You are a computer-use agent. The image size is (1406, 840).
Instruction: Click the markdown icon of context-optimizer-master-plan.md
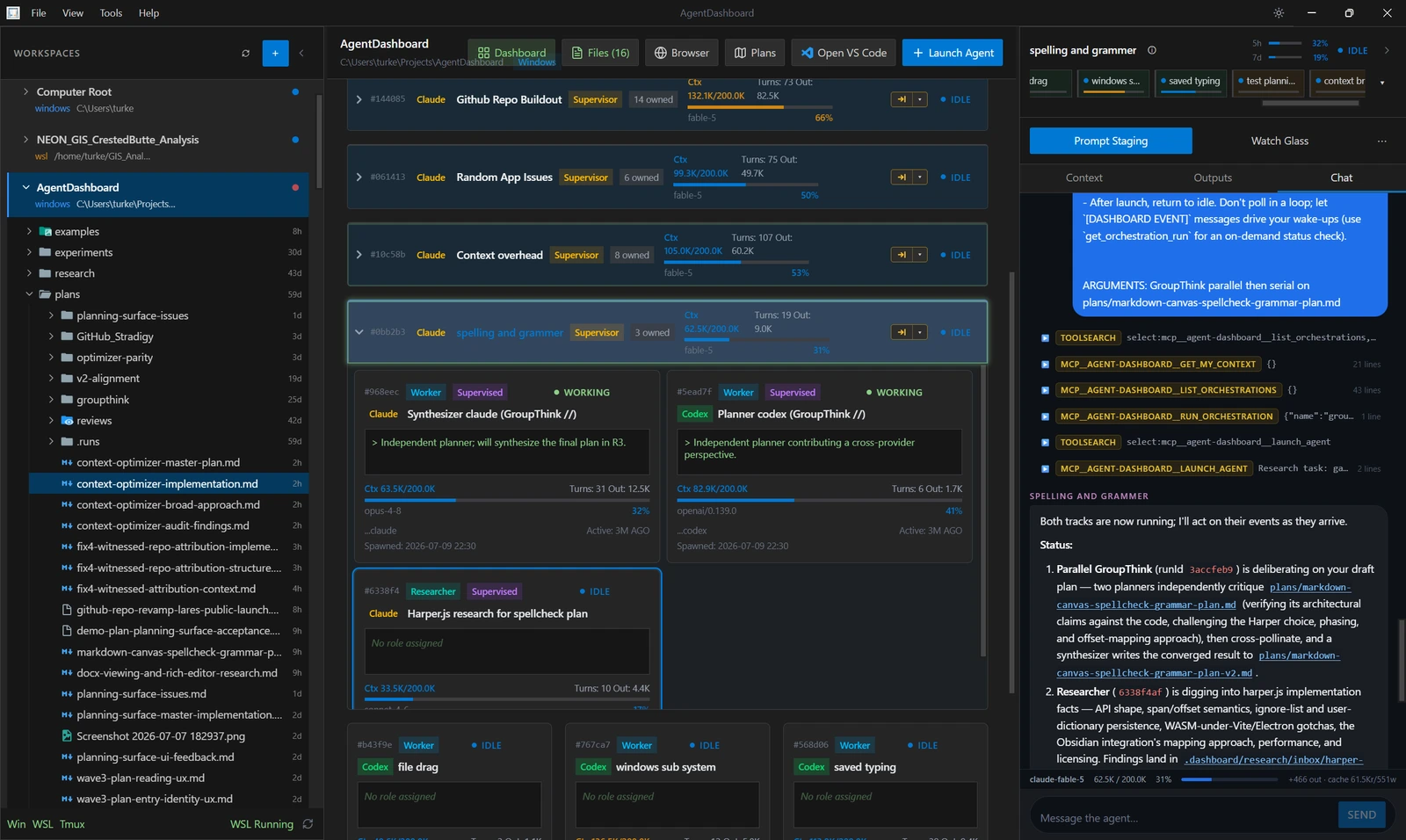click(67, 463)
